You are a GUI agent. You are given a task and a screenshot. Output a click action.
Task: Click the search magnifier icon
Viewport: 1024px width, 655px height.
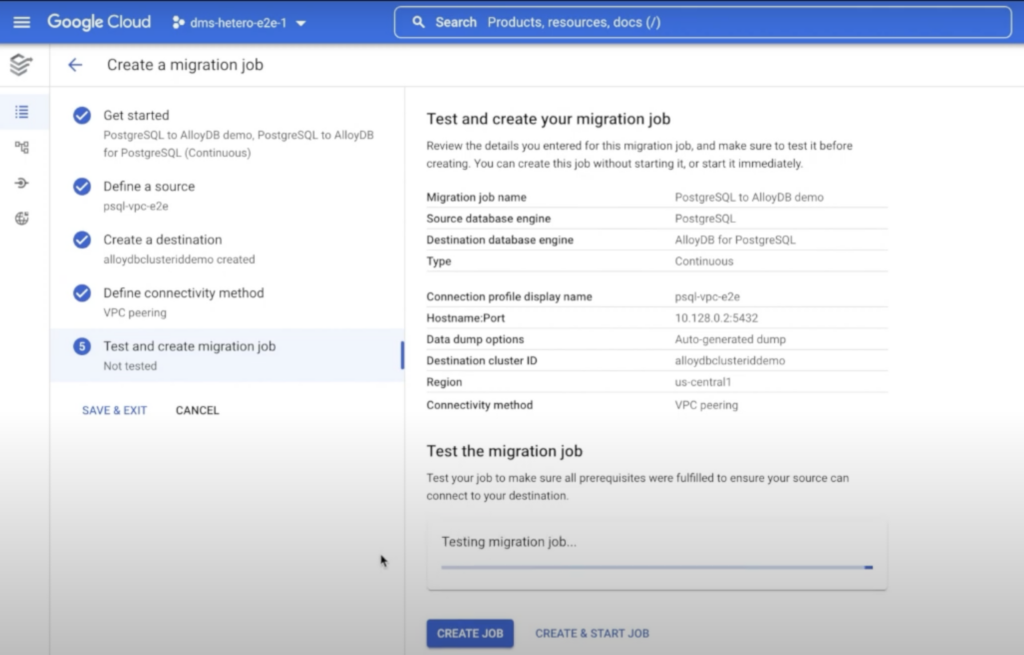tap(419, 22)
